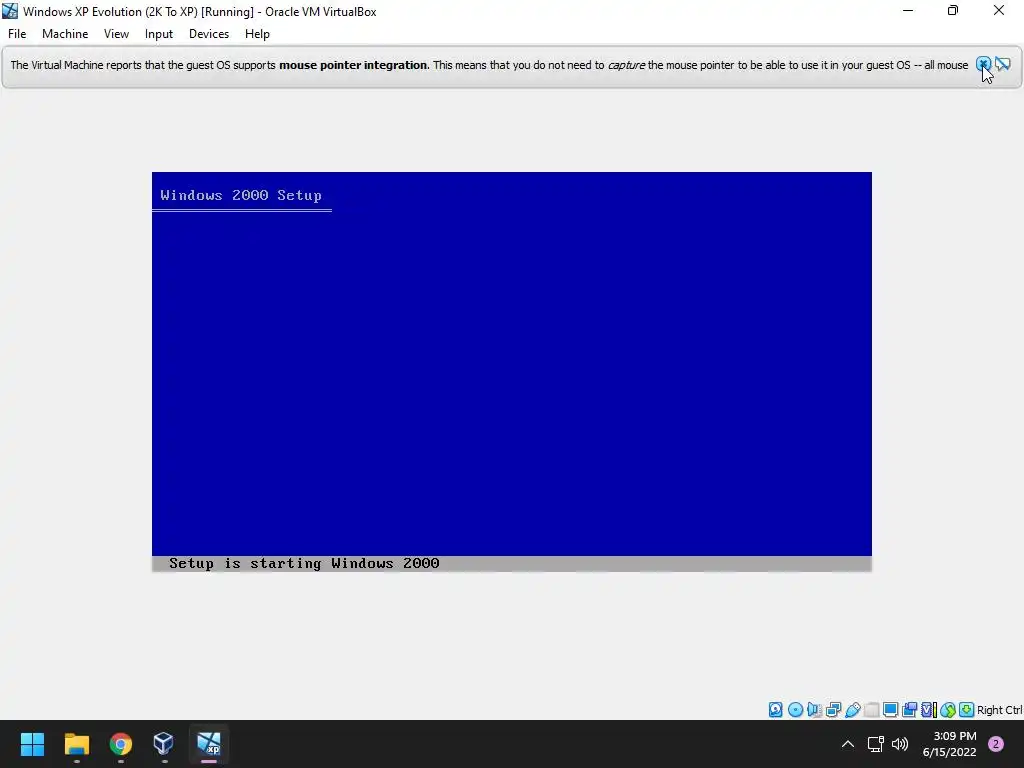The width and height of the screenshot is (1024, 768).
Task: Click the USB devices indicator
Action: pyautogui.click(x=852, y=709)
